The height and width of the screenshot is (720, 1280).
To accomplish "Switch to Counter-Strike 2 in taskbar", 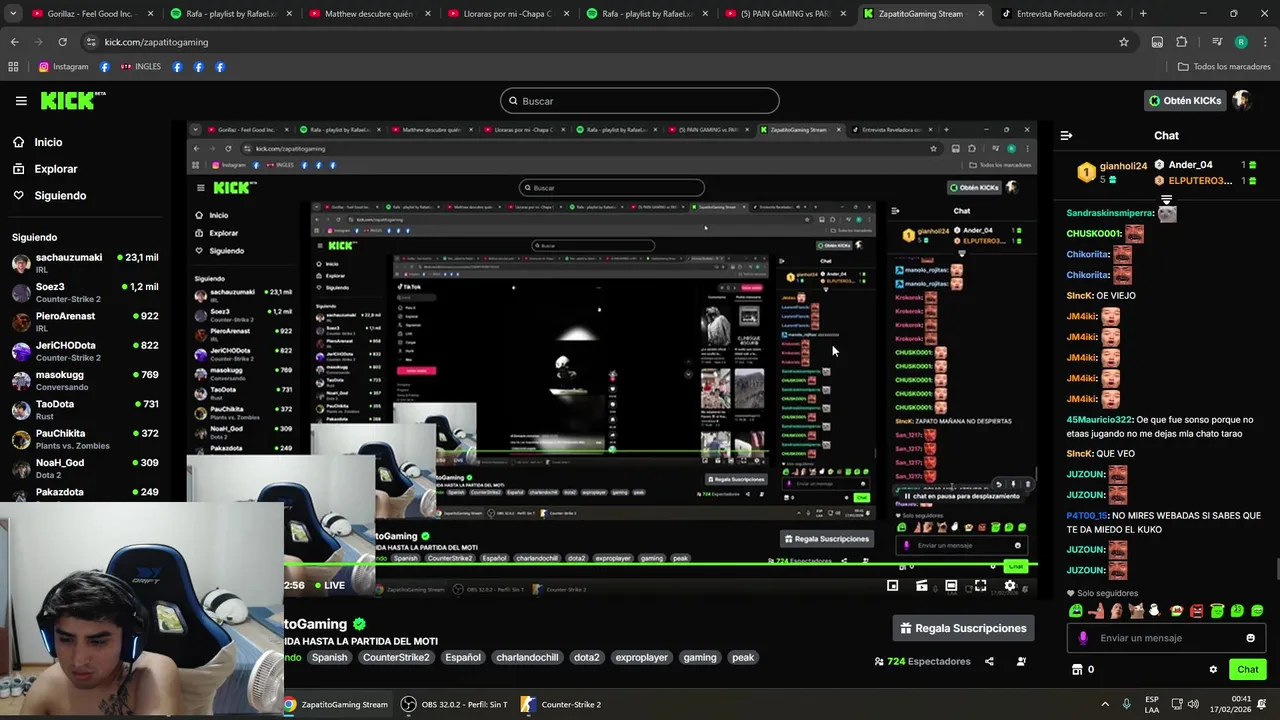I will [x=560, y=704].
